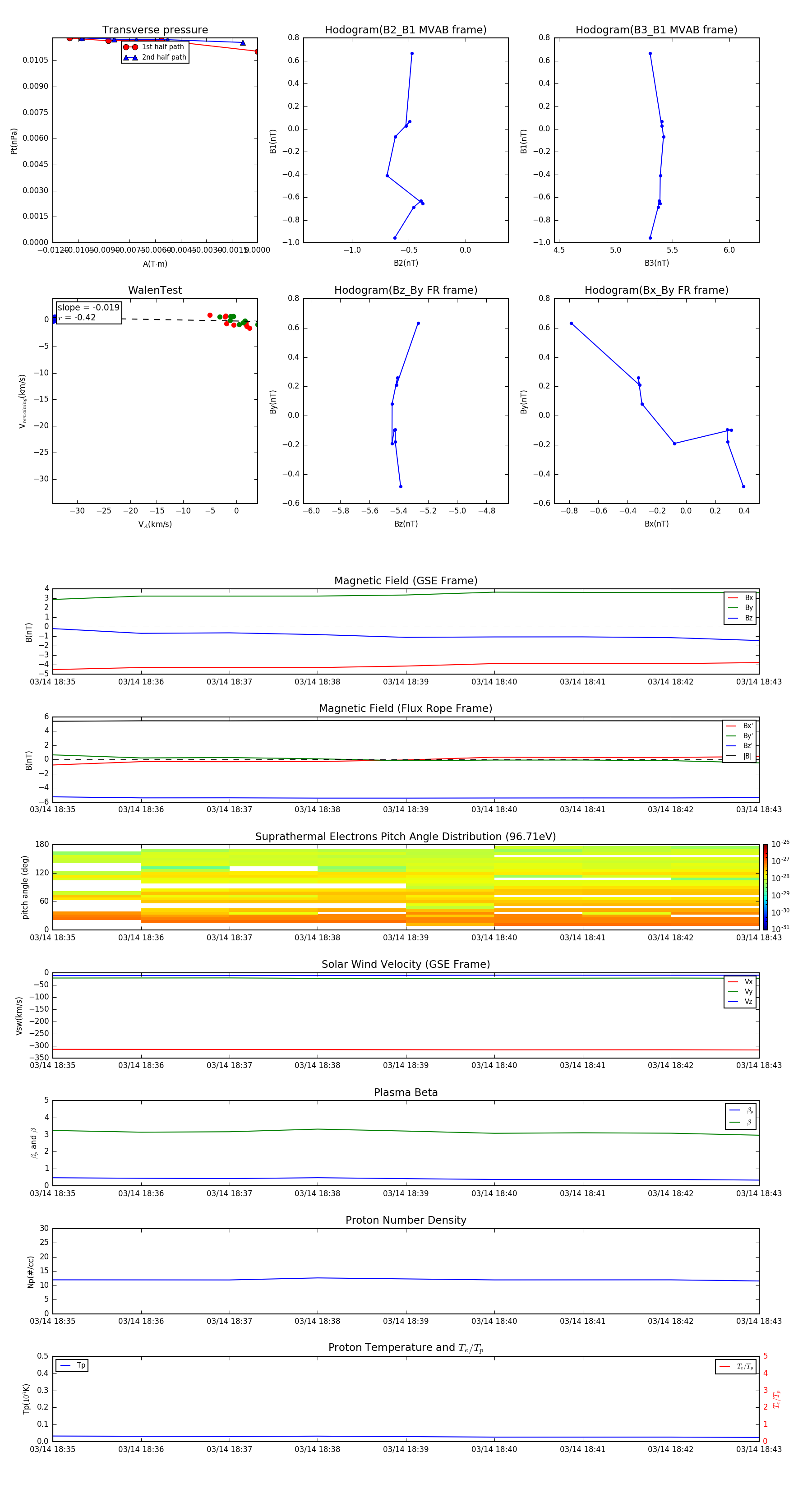
Task: Click the colorbar bottom label 10^-31
Action: tap(780, 929)
